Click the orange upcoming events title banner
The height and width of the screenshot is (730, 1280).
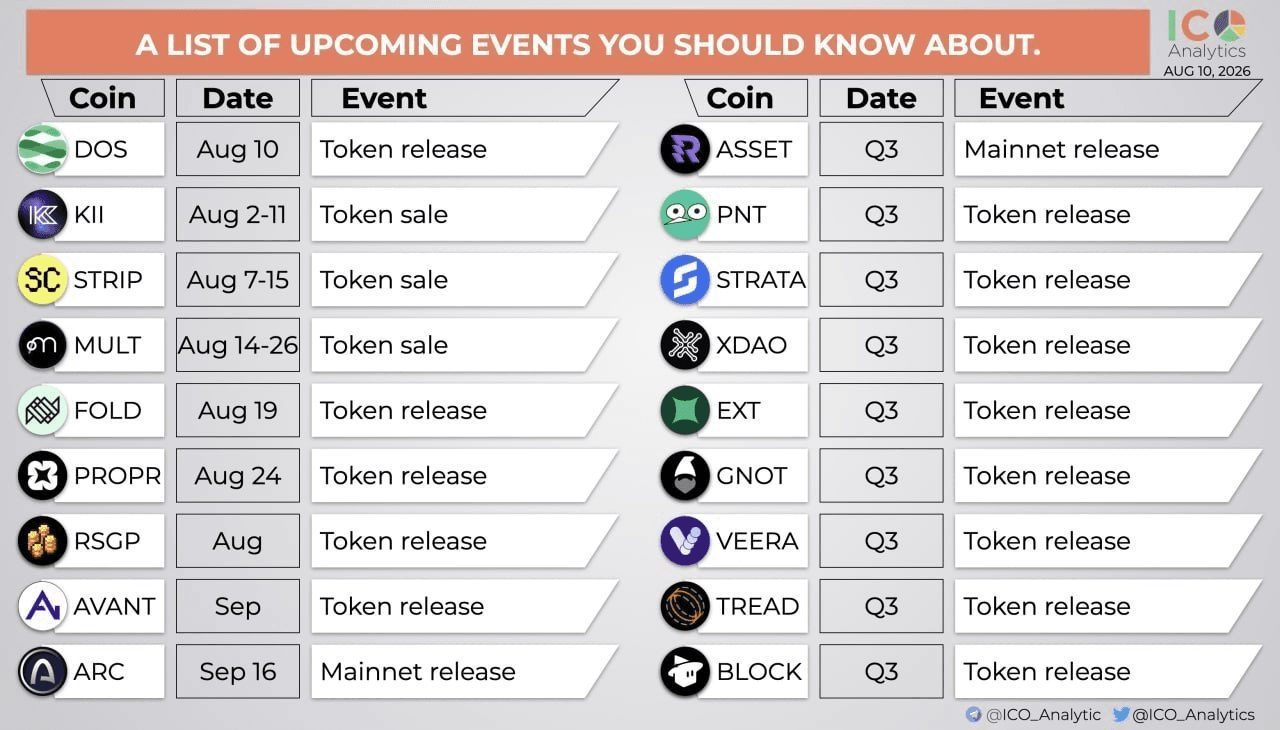tap(588, 43)
